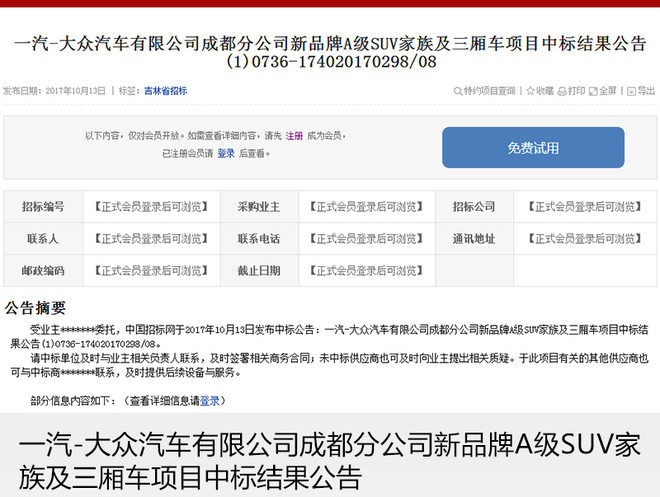
Task: Click the 登录 link in member notice
Action: click(226, 154)
